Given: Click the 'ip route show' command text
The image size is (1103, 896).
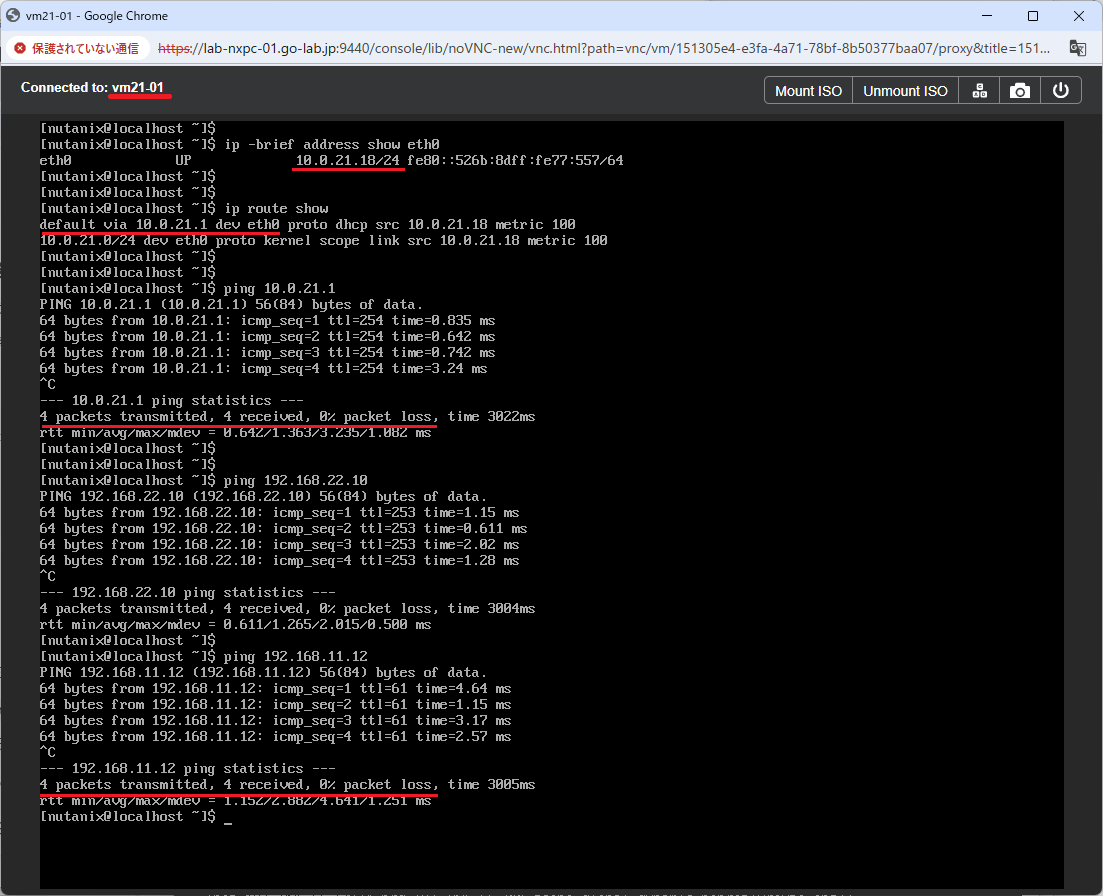Looking at the screenshot, I should click(x=276, y=208).
